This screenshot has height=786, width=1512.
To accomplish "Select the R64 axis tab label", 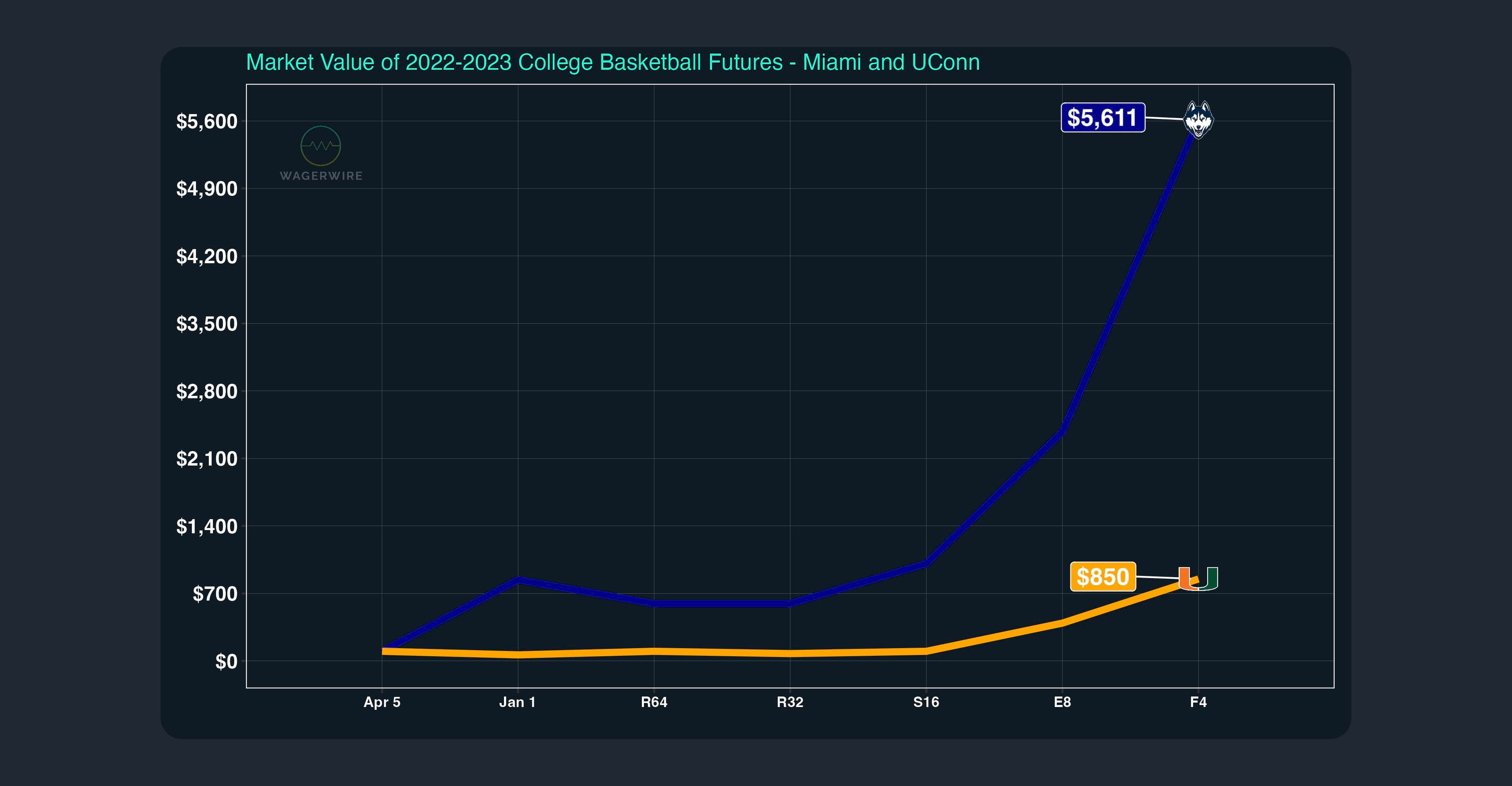I will coord(654,702).
